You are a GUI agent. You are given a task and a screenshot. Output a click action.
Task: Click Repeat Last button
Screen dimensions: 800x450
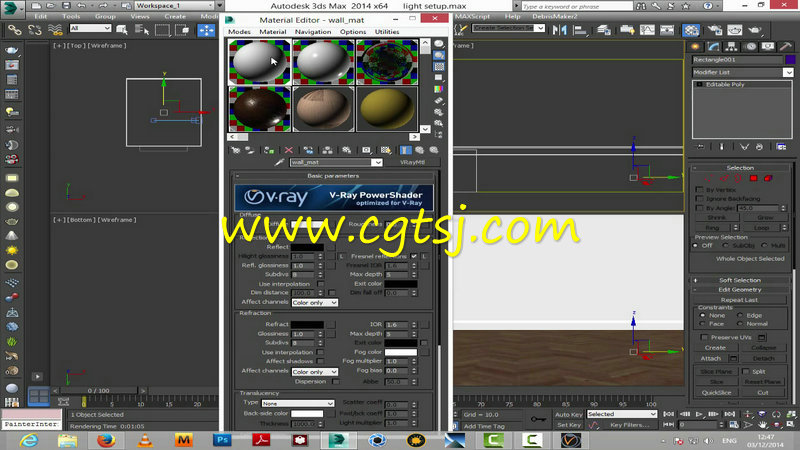point(739,300)
